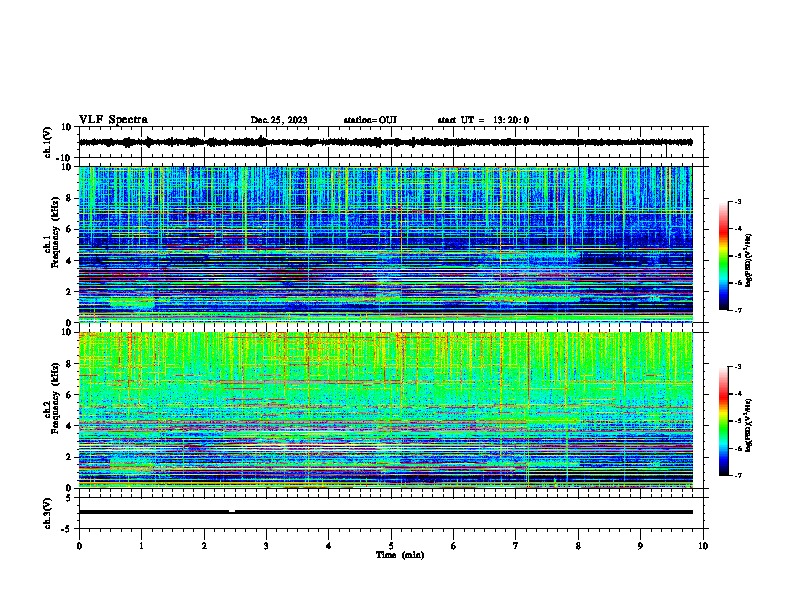Click the "2" tick on ch.2 frequency axis
The height and width of the screenshot is (612, 792).
click(x=69, y=457)
